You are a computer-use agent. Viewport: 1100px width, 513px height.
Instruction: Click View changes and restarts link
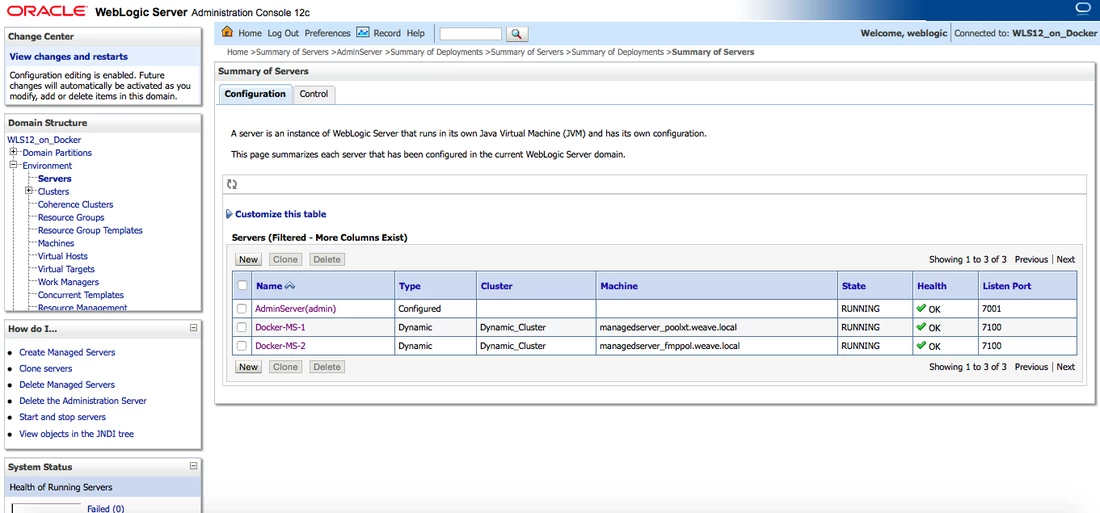(69, 57)
